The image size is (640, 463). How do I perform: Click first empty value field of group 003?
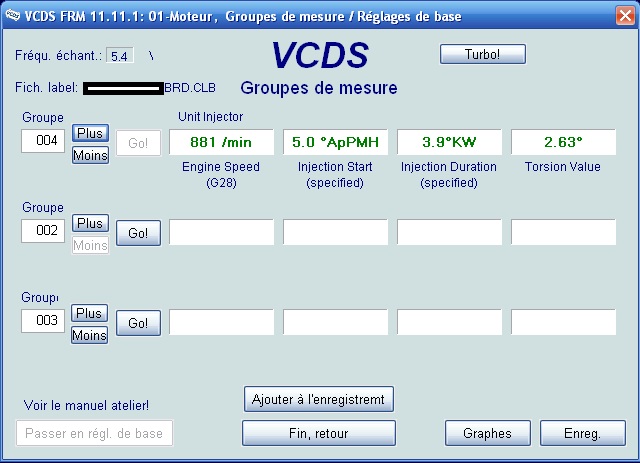coord(221,322)
